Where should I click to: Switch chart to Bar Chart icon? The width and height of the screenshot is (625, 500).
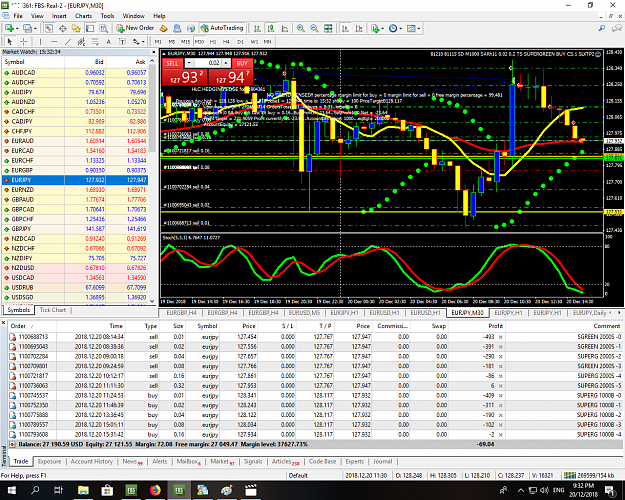pos(257,28)
